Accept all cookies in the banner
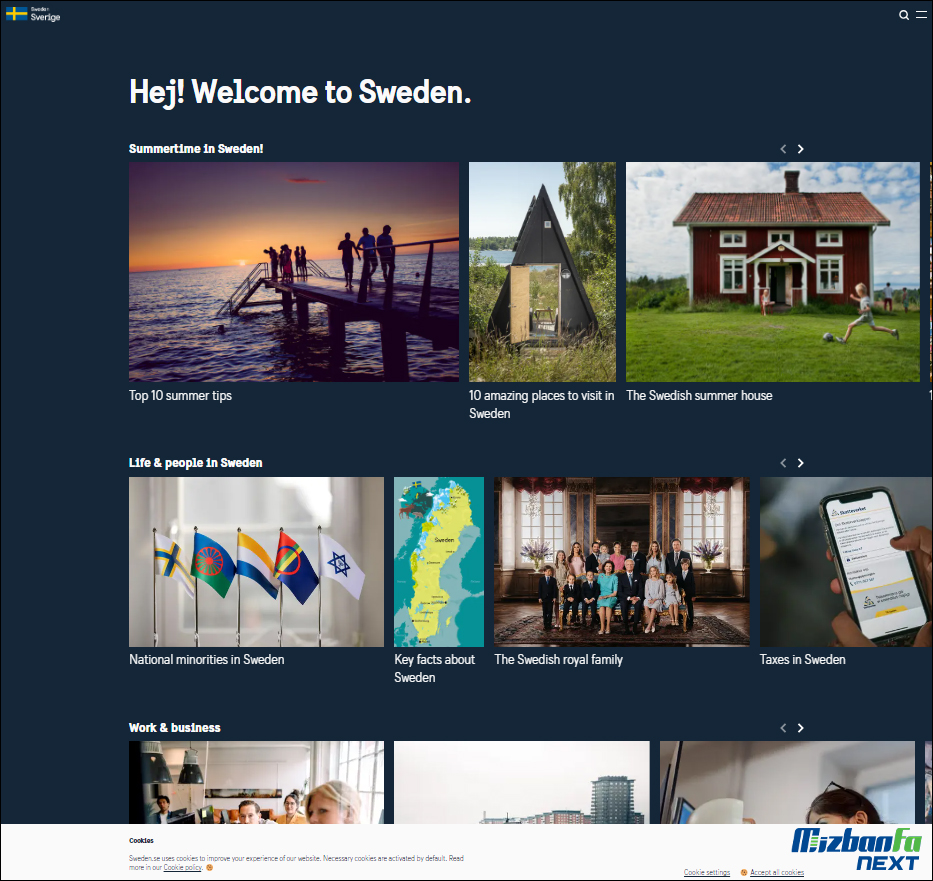This screenshot has height=881, width=933. coord(777,872)
